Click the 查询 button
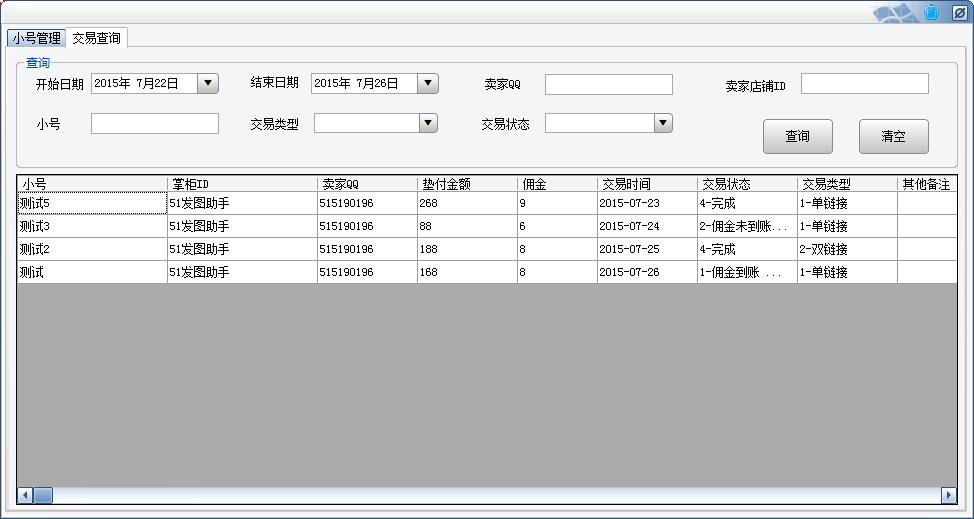The height and width of the screenshot is (519, 974). pos(798,137)
